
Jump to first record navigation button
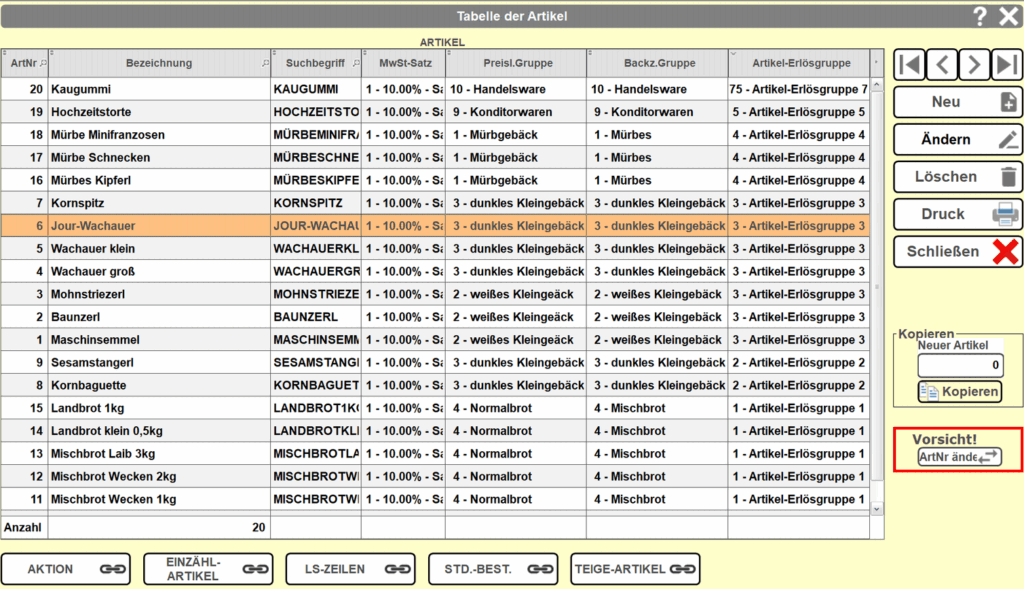[x=910, y=65]
